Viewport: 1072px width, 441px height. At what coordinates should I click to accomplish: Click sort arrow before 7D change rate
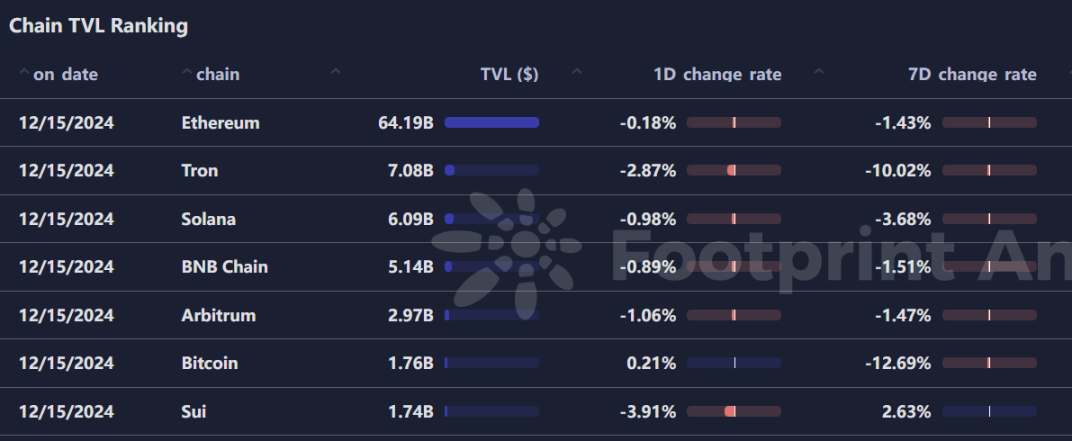pos(819,70)
